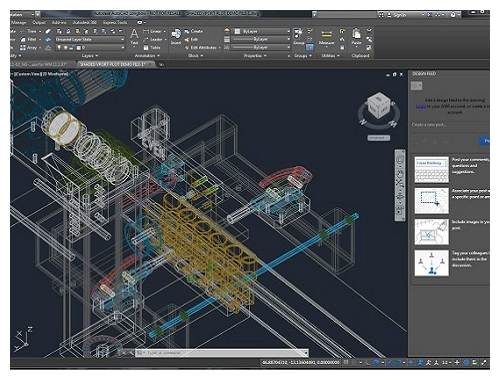
Task: Click the Measure tool
Action: tap(326, 37)
